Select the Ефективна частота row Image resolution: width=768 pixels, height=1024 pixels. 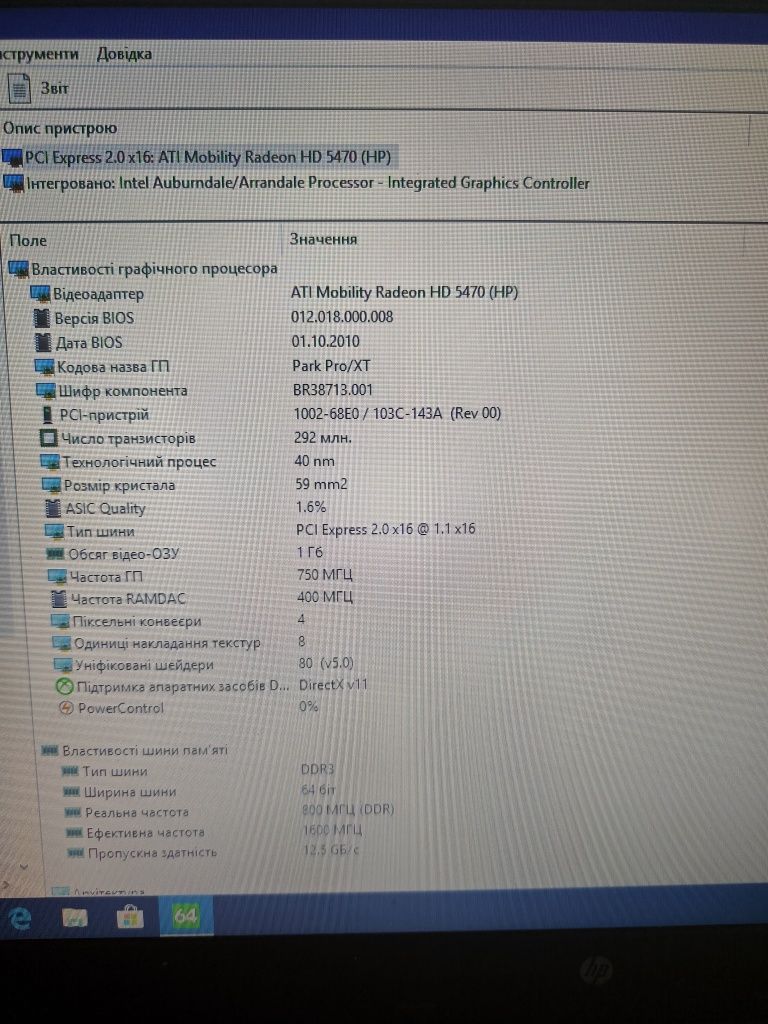[x=216, y=832]
